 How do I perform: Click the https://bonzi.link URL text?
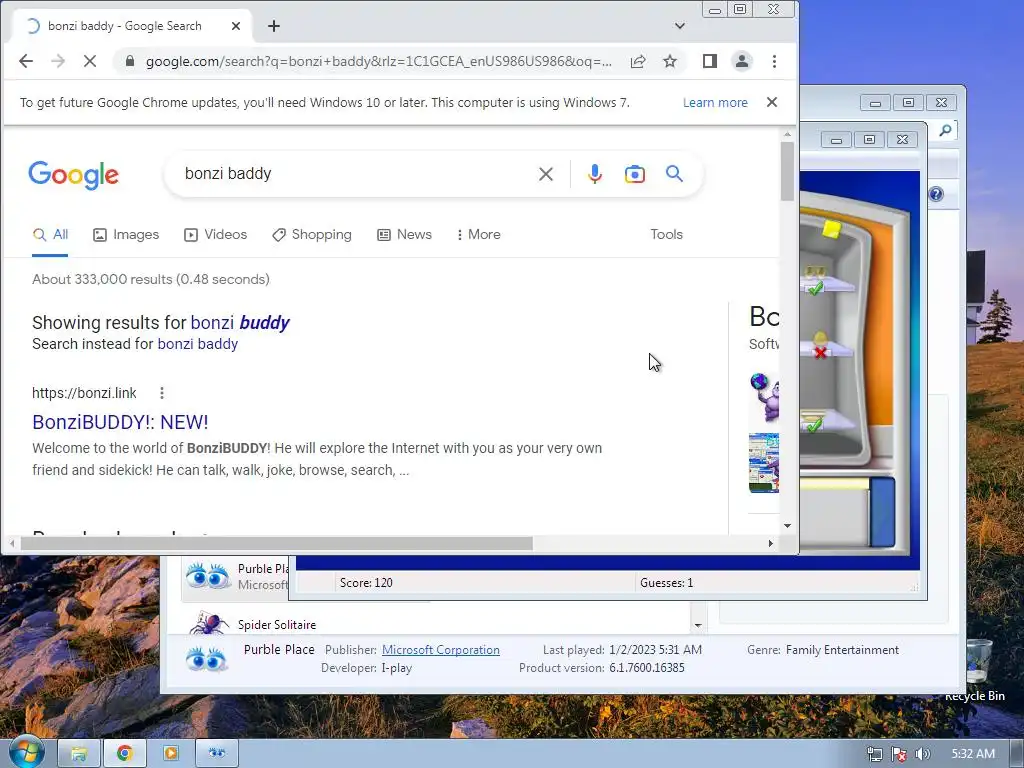[x=84, y=393]
